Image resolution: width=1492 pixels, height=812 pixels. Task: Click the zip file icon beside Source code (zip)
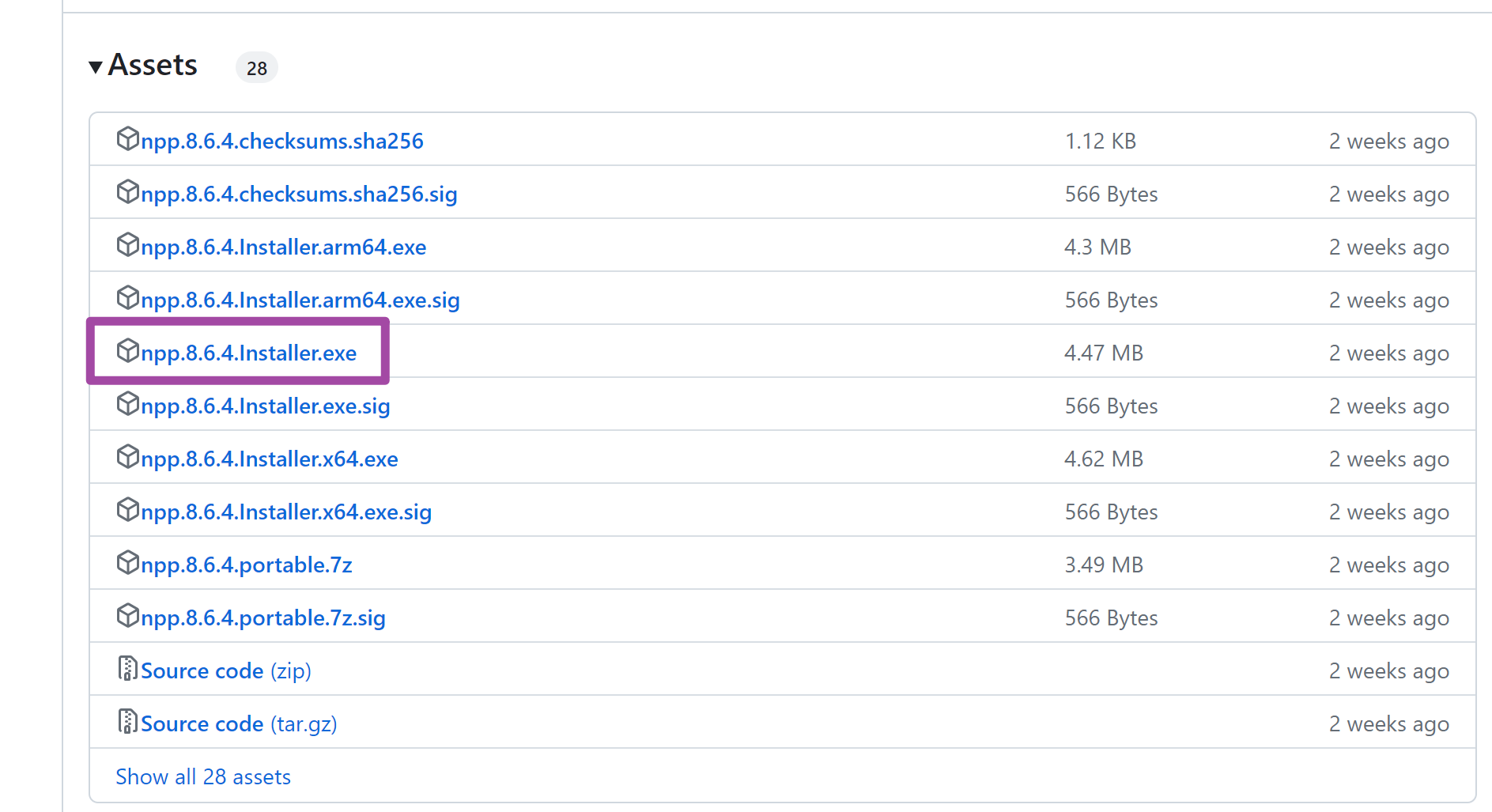[x=127, y=669]
